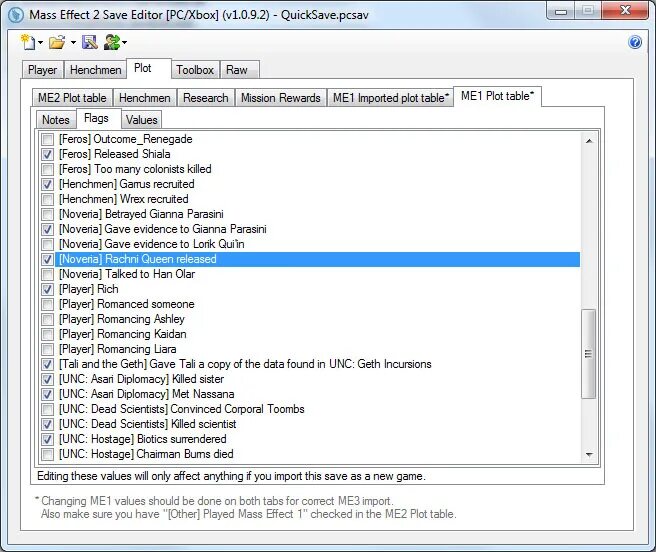Uncheck Dead Scientists Killed scientist checkbox

tap(48, 424)
